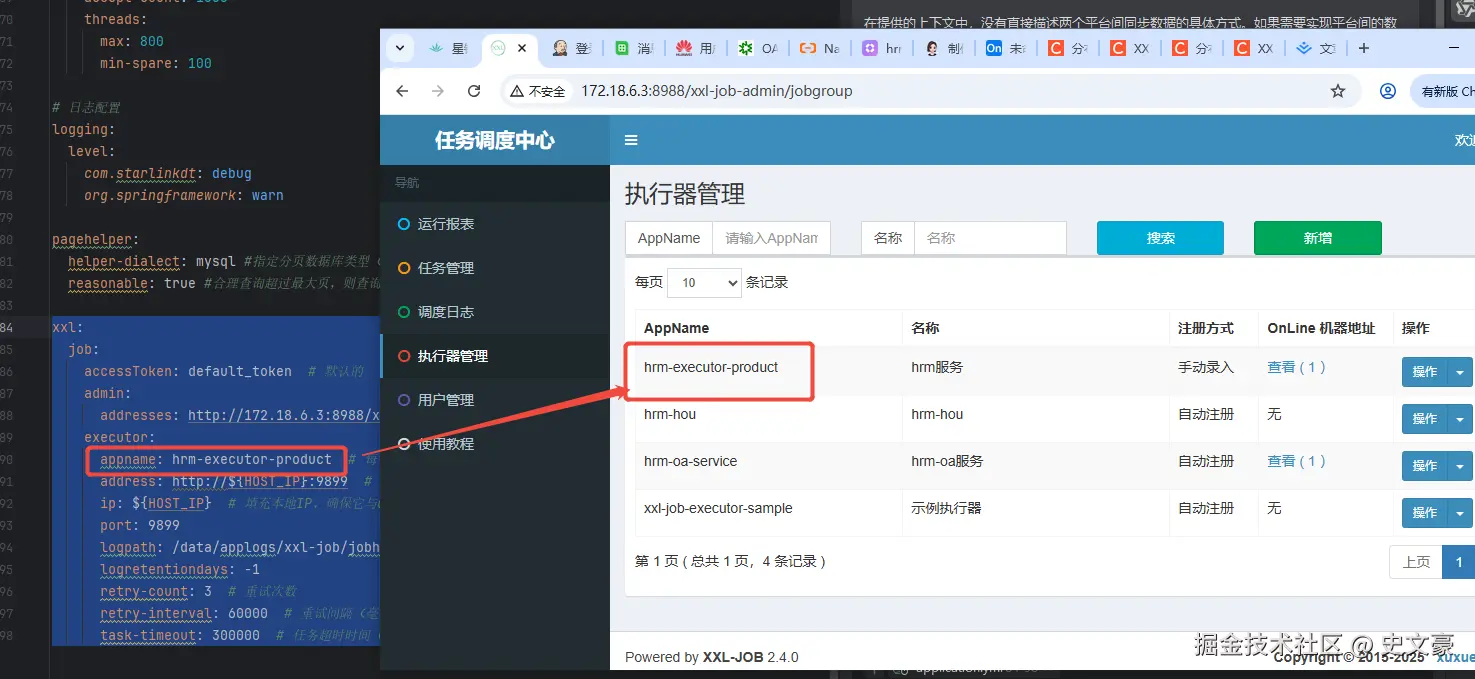1475x679 pixels.
Task: Expand 操作 caret for hrm-hou row
Action: (1460, 419)
